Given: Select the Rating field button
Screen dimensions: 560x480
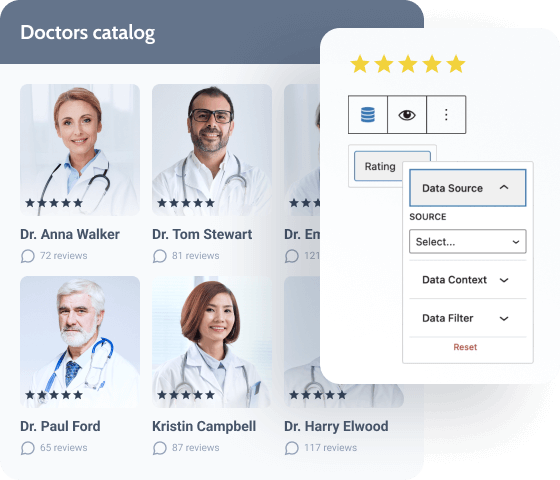Looking at the screenshot, I should [380, 166].
